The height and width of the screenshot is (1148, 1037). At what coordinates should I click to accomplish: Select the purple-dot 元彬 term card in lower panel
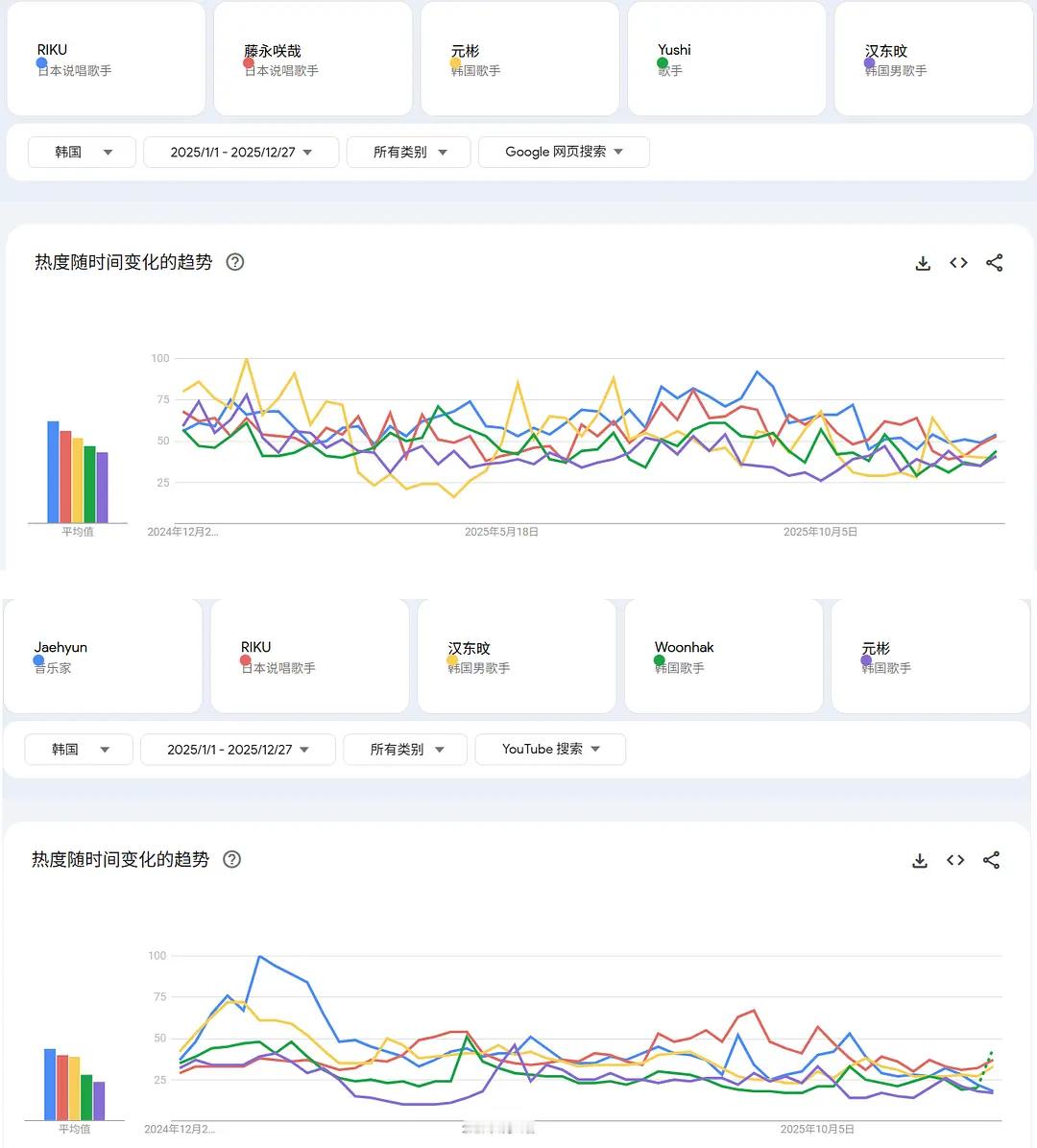930,656
